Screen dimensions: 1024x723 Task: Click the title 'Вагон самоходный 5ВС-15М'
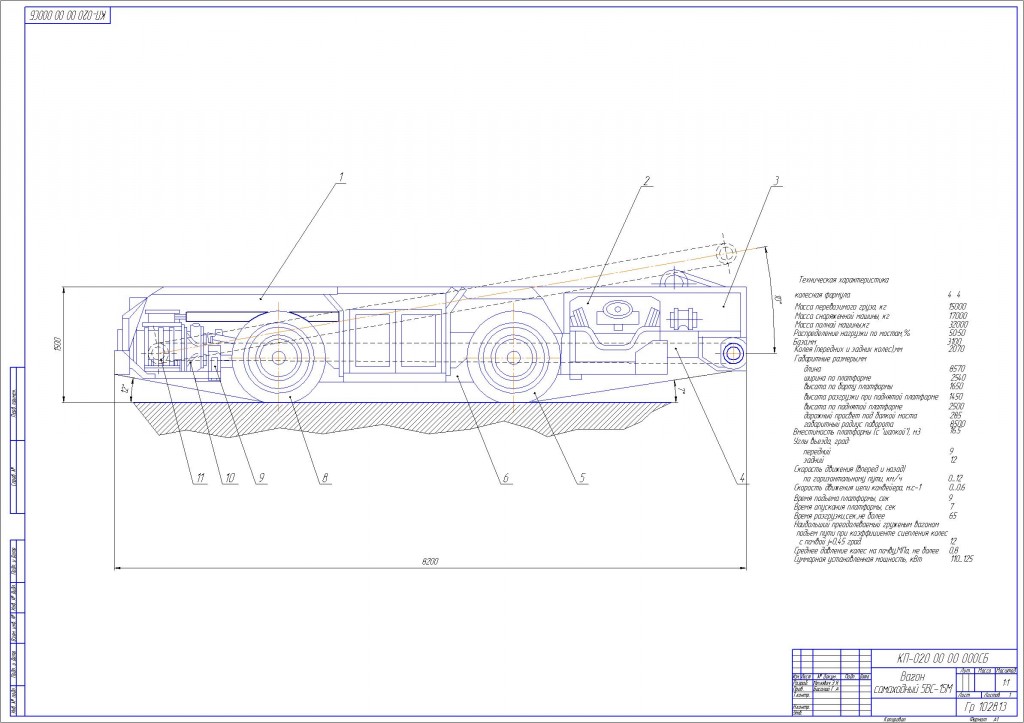click(914, 683)
